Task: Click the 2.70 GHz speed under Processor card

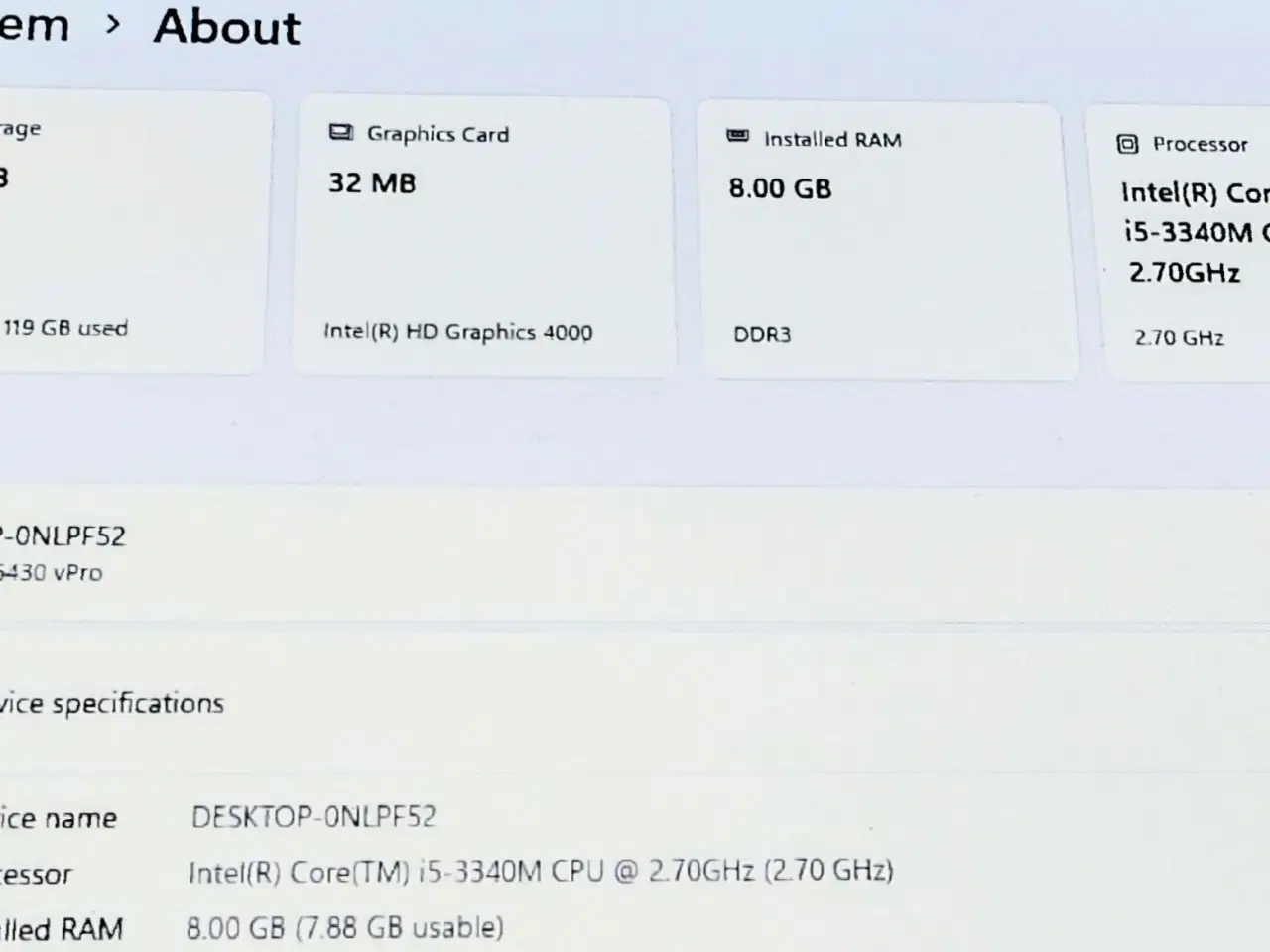Action: tap(1179, 338)
